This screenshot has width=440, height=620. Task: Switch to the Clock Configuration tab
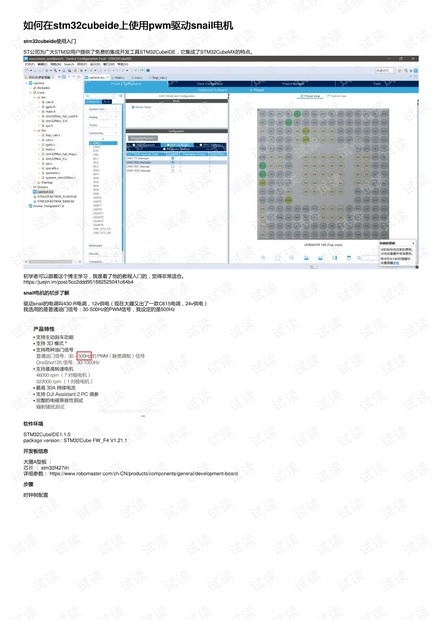(x=210, y=84)
